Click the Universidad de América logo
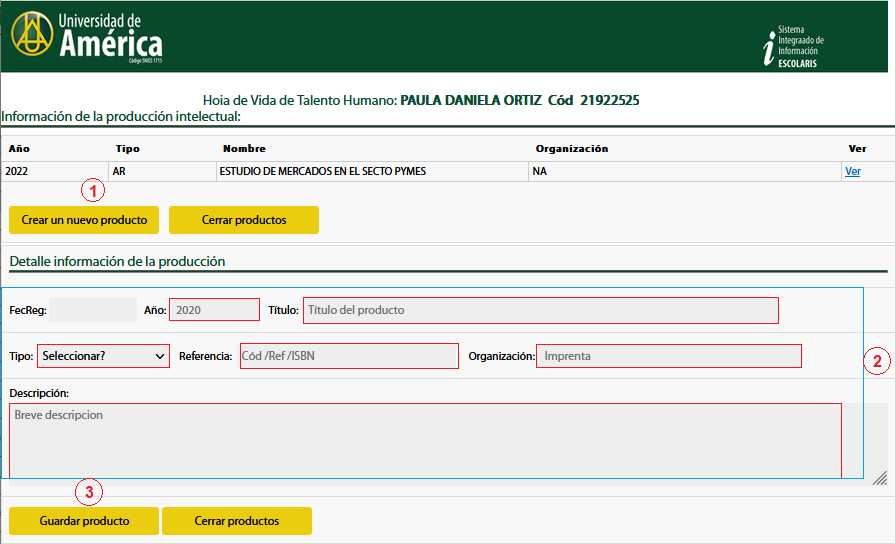 [x=87, y=36]
